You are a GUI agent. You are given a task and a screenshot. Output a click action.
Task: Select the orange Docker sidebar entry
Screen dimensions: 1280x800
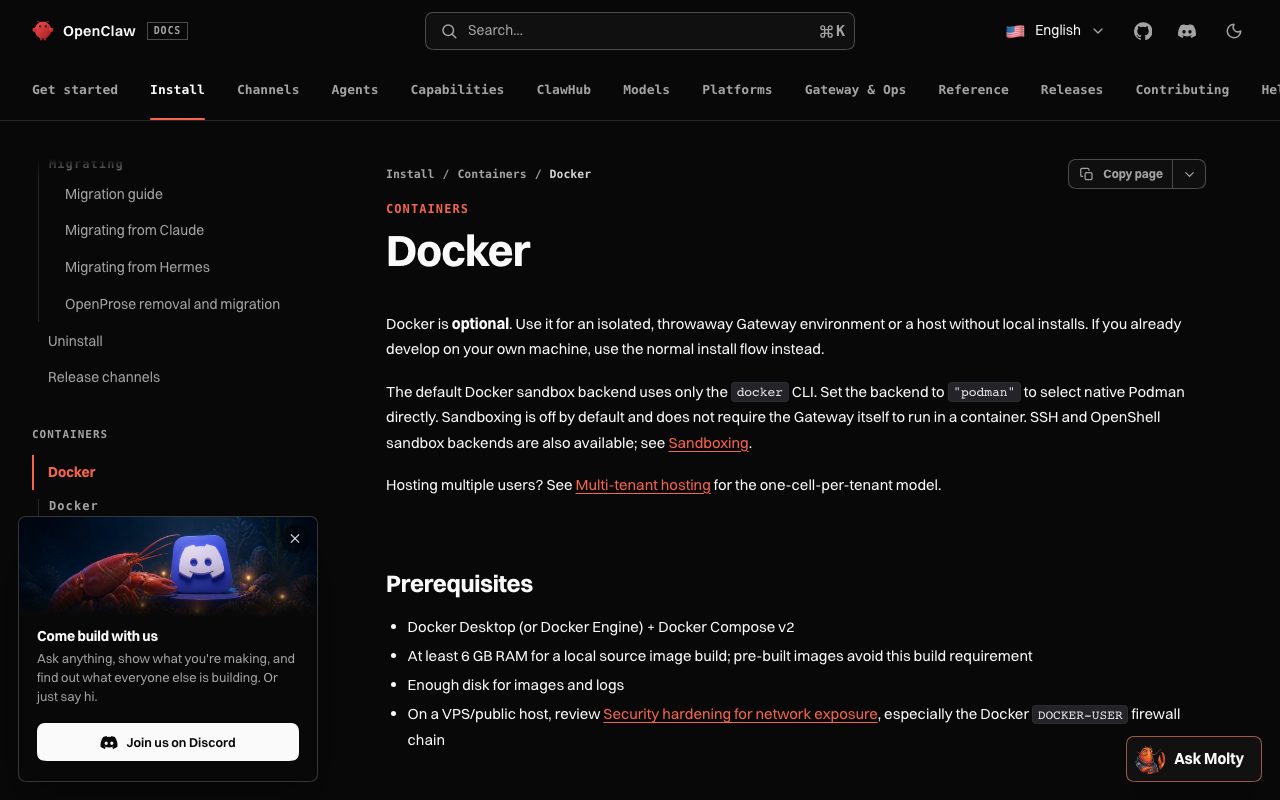click(72, 472)
